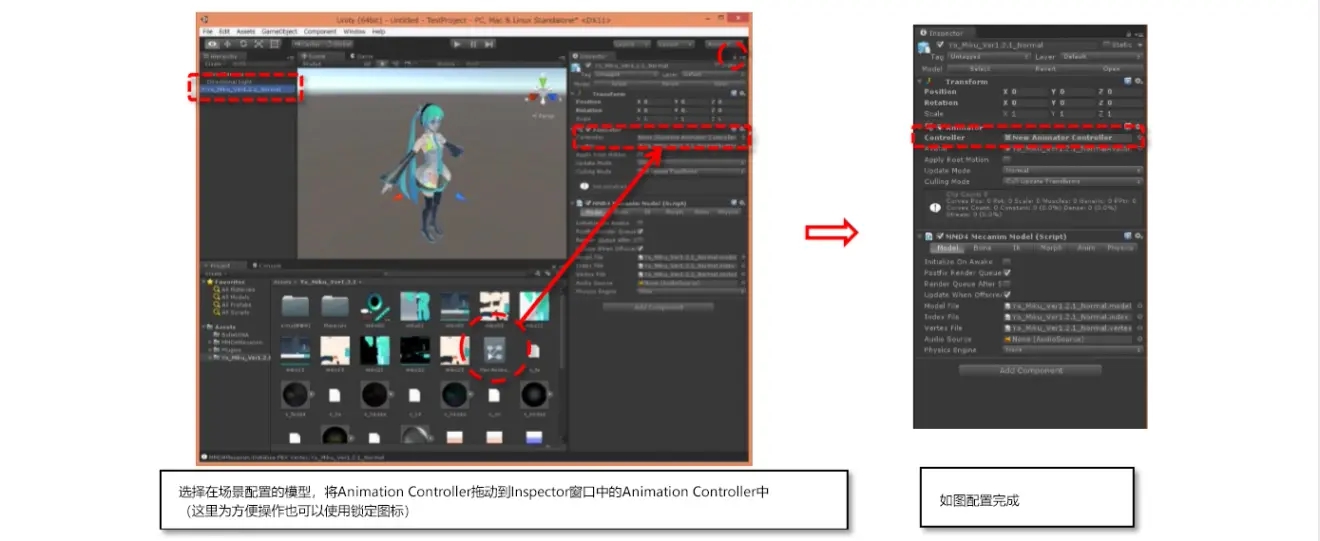Open the Edit menu

tap(224, 32)
